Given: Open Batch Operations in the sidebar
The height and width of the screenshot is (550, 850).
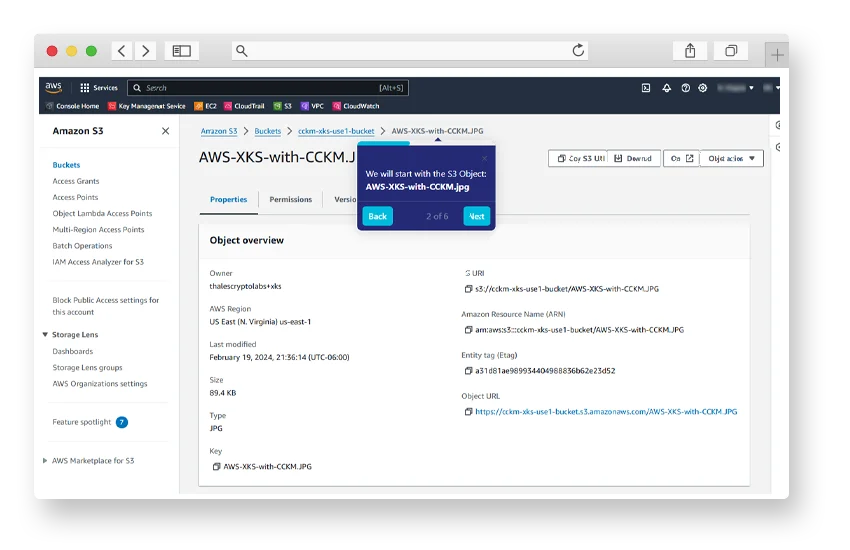Looking at the screenshot, I should [82, 246].
